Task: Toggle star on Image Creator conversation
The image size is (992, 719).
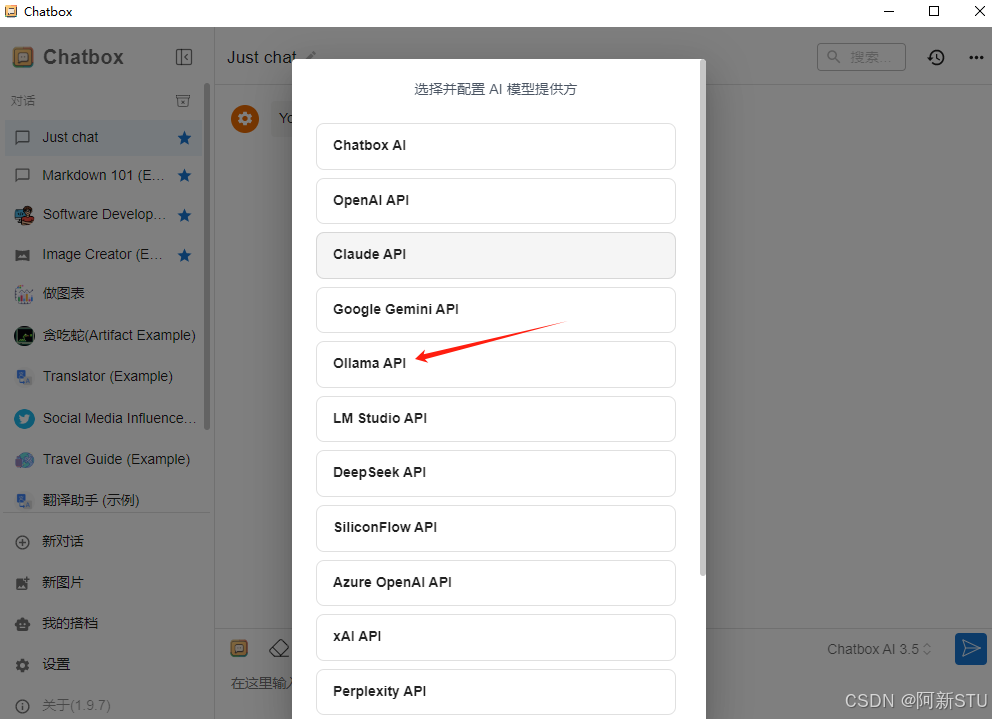Action: click(x=184, y=255)
